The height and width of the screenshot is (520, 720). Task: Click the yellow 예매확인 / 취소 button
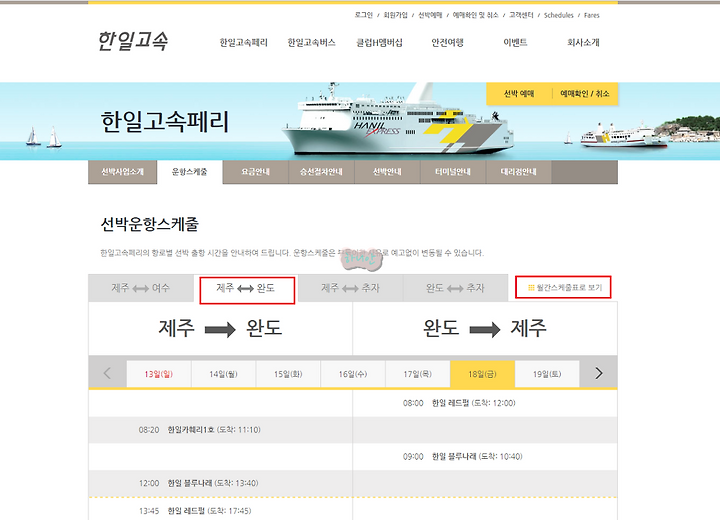[585, 94]
